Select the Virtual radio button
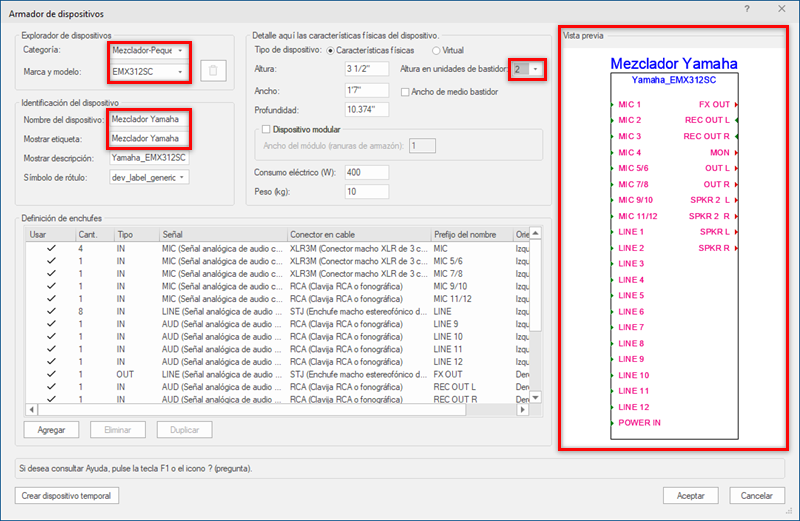 pos(436,51)
